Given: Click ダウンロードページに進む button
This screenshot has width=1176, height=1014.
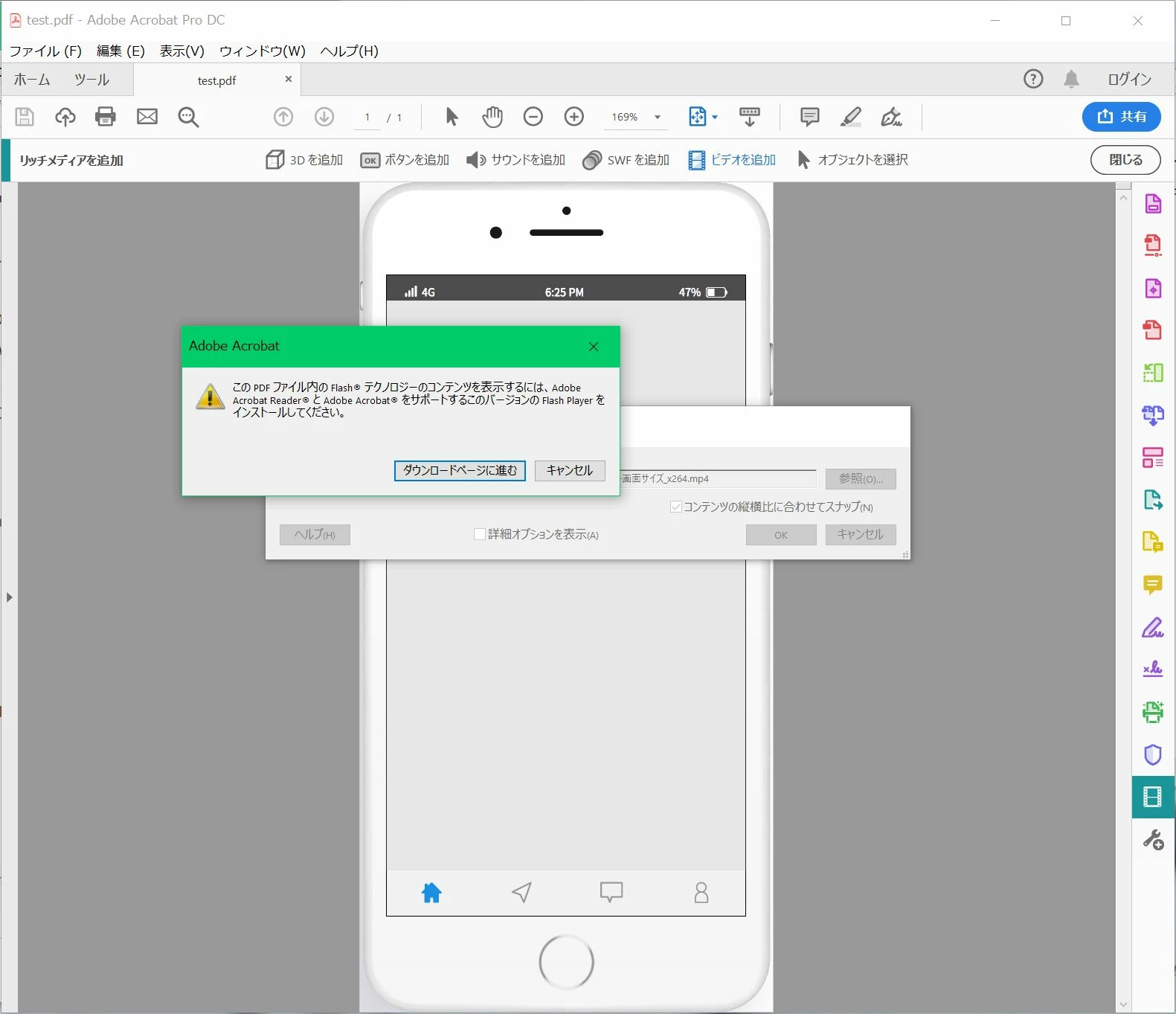Looking at the screenshot, I should click(x=460, y=470).
